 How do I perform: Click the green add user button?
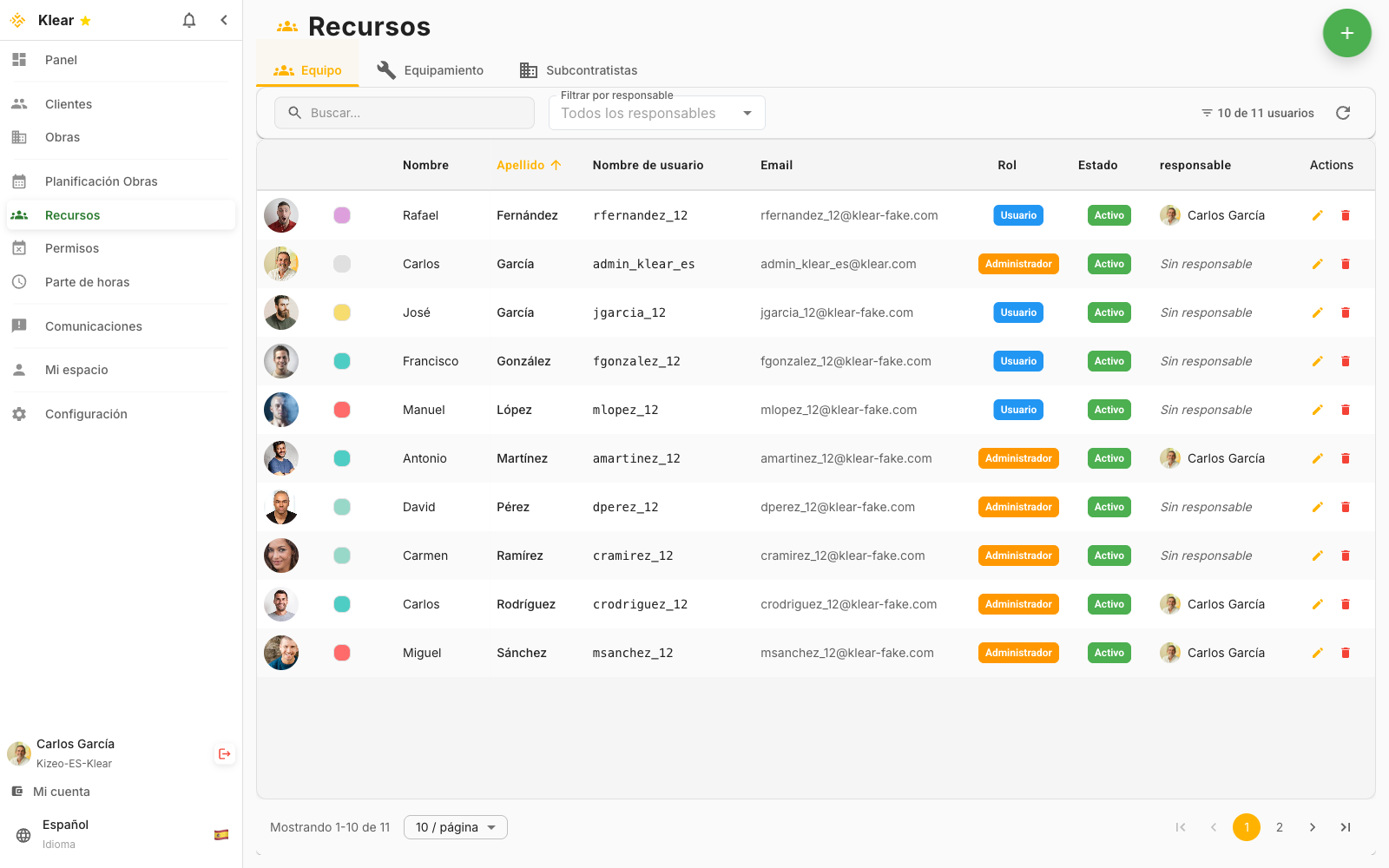[1346, 33]
